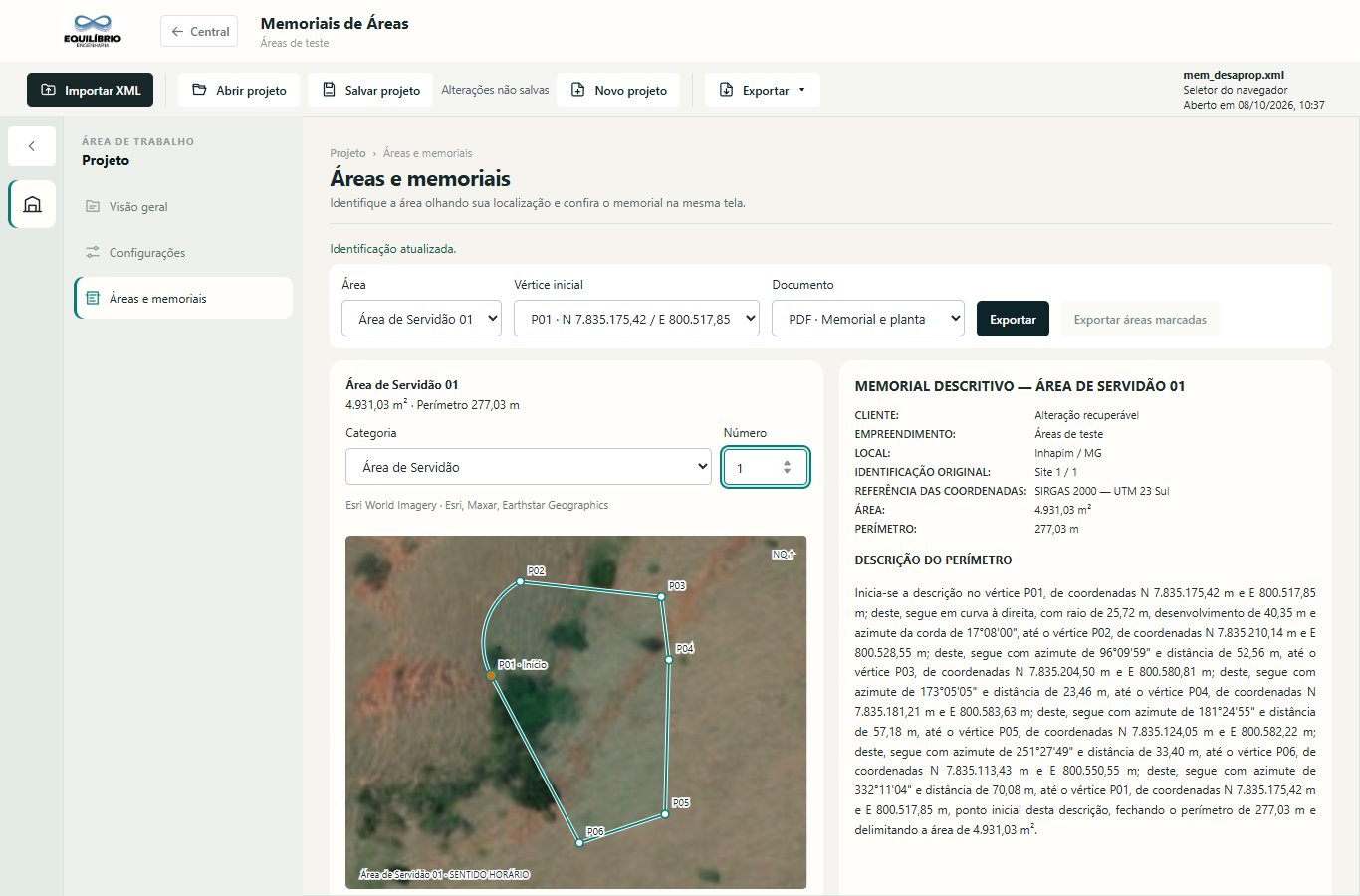Image resolution: width=1360 pixels, height=896 pixels.
Task: Click the NQ north indicator on map
Action: (784, 555)
